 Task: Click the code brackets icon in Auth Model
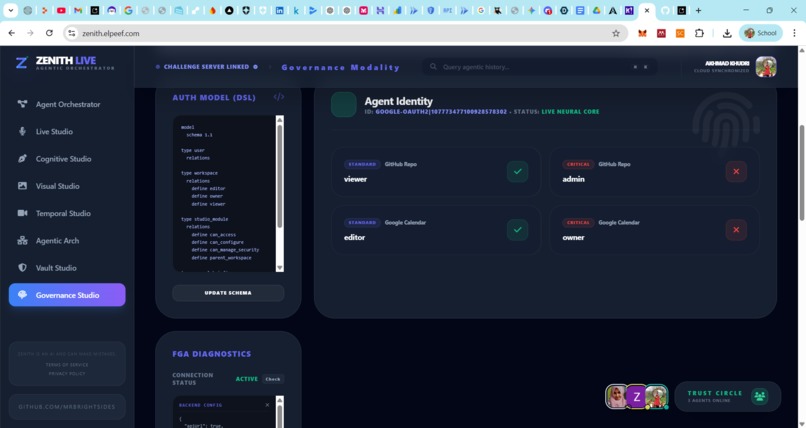279,97
